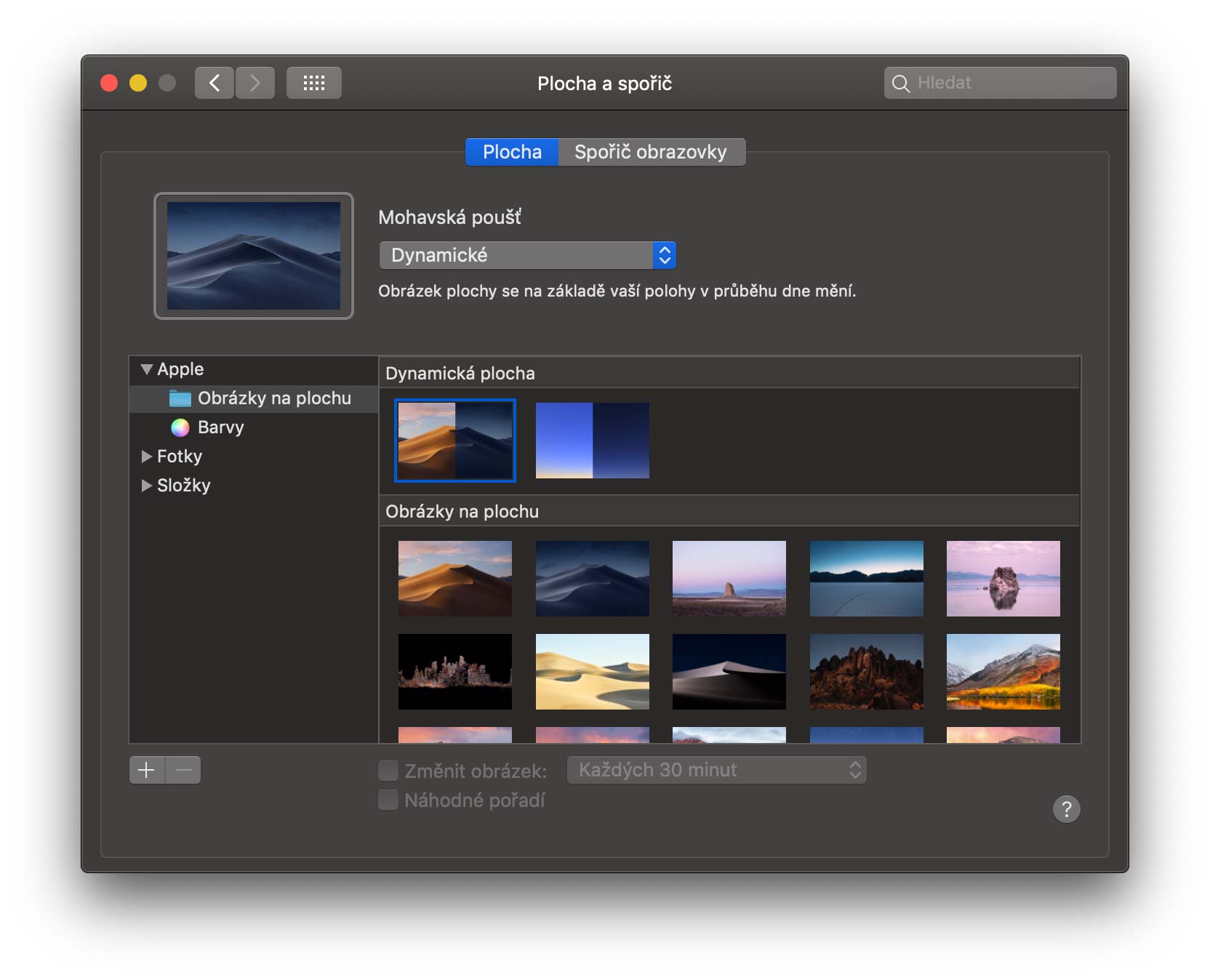Choose the Mojave night dune wallpaper
This screenshot has width=1210, height=980.
[593, 579]
